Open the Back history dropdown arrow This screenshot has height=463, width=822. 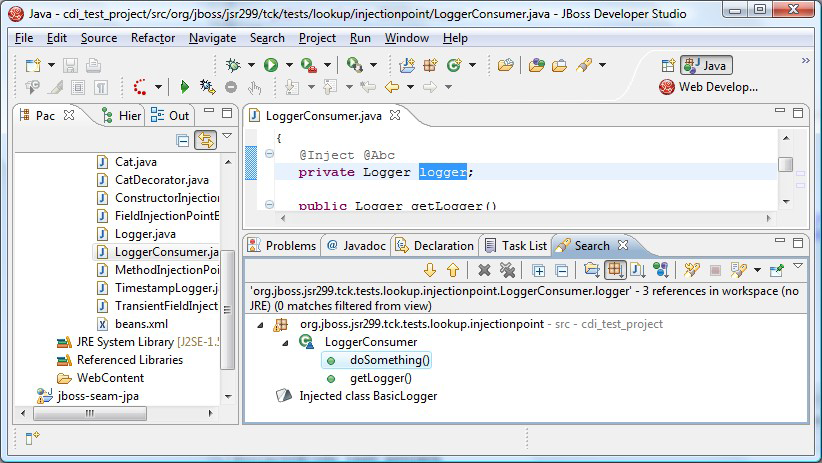point(410,87)
